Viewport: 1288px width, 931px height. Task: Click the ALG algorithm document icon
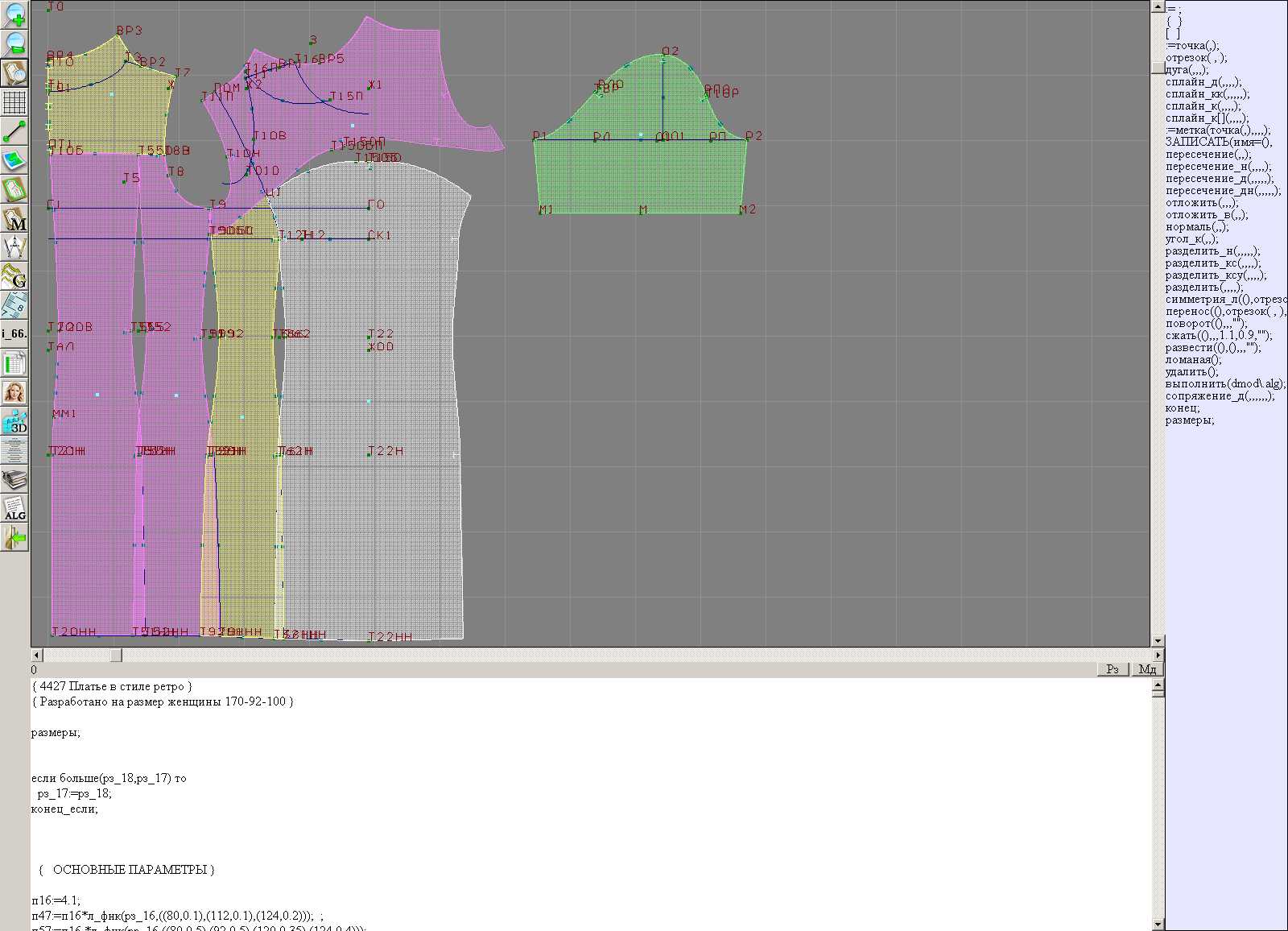click(x=14, y=509)
